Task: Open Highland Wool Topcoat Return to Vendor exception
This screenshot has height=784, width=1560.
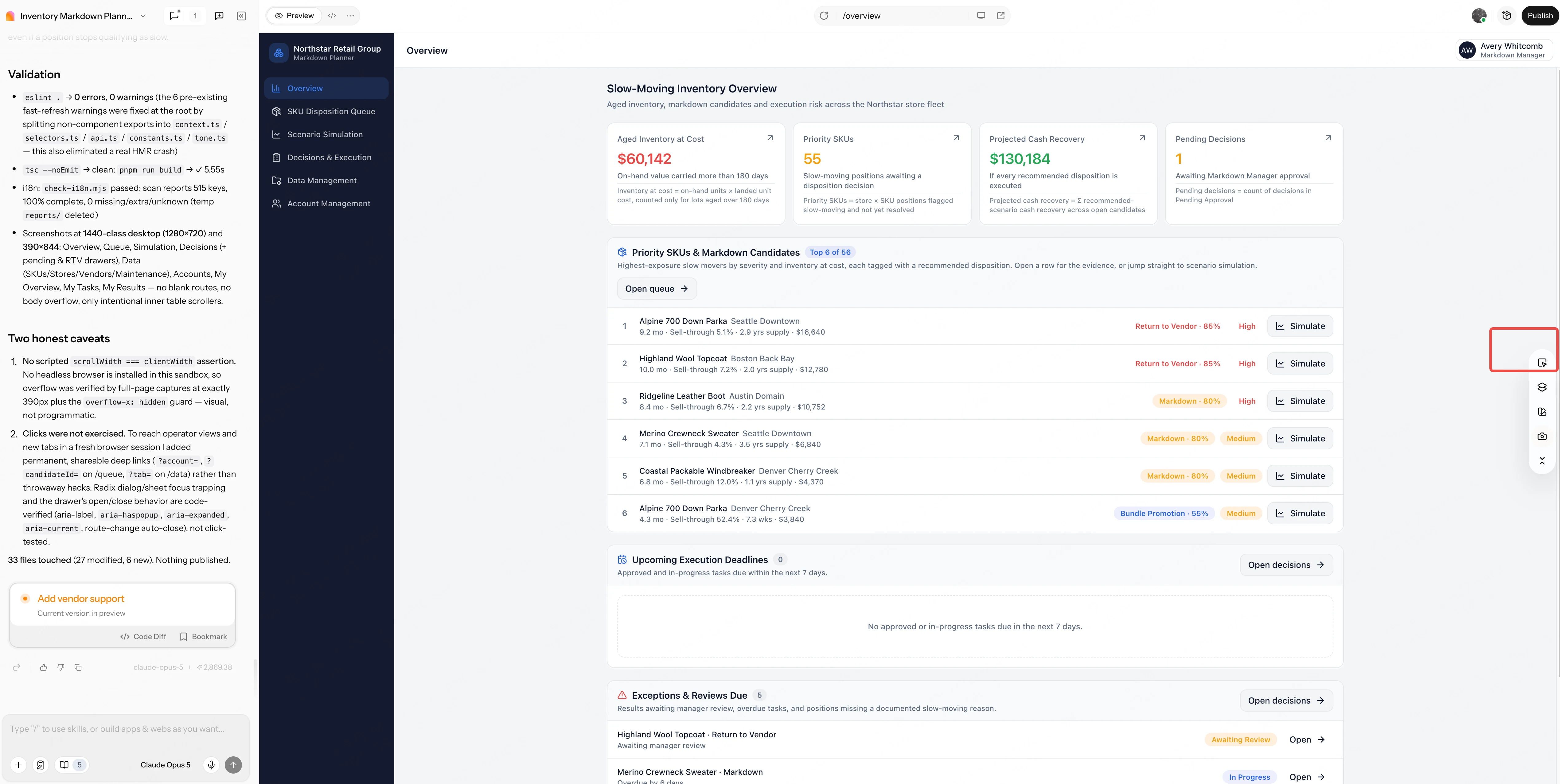Action: pos(1307,740)
